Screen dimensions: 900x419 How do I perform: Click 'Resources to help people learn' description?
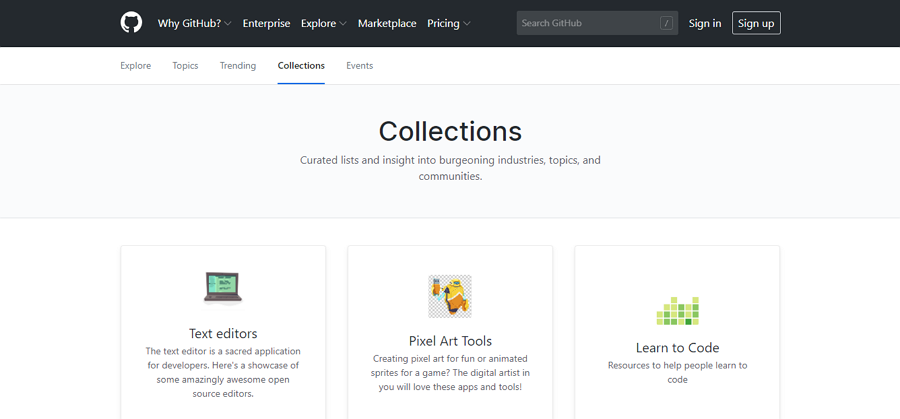click(x=677, y=373)
